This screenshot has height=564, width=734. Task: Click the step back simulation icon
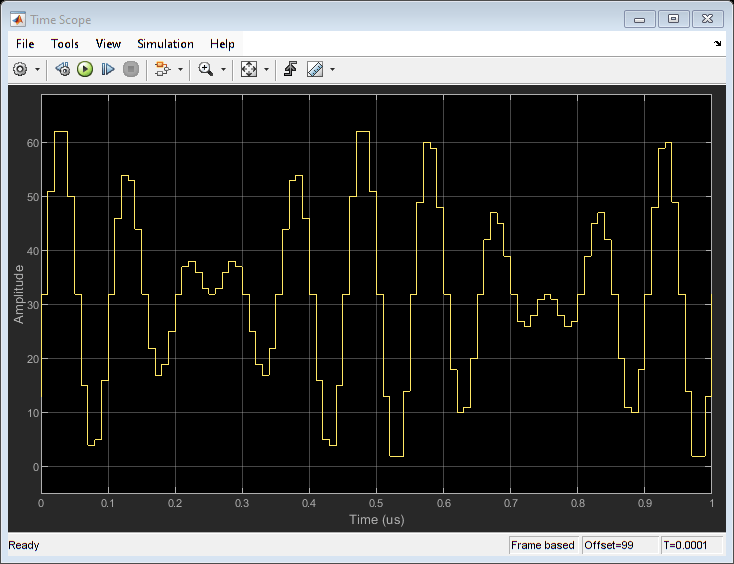(63, 69)
